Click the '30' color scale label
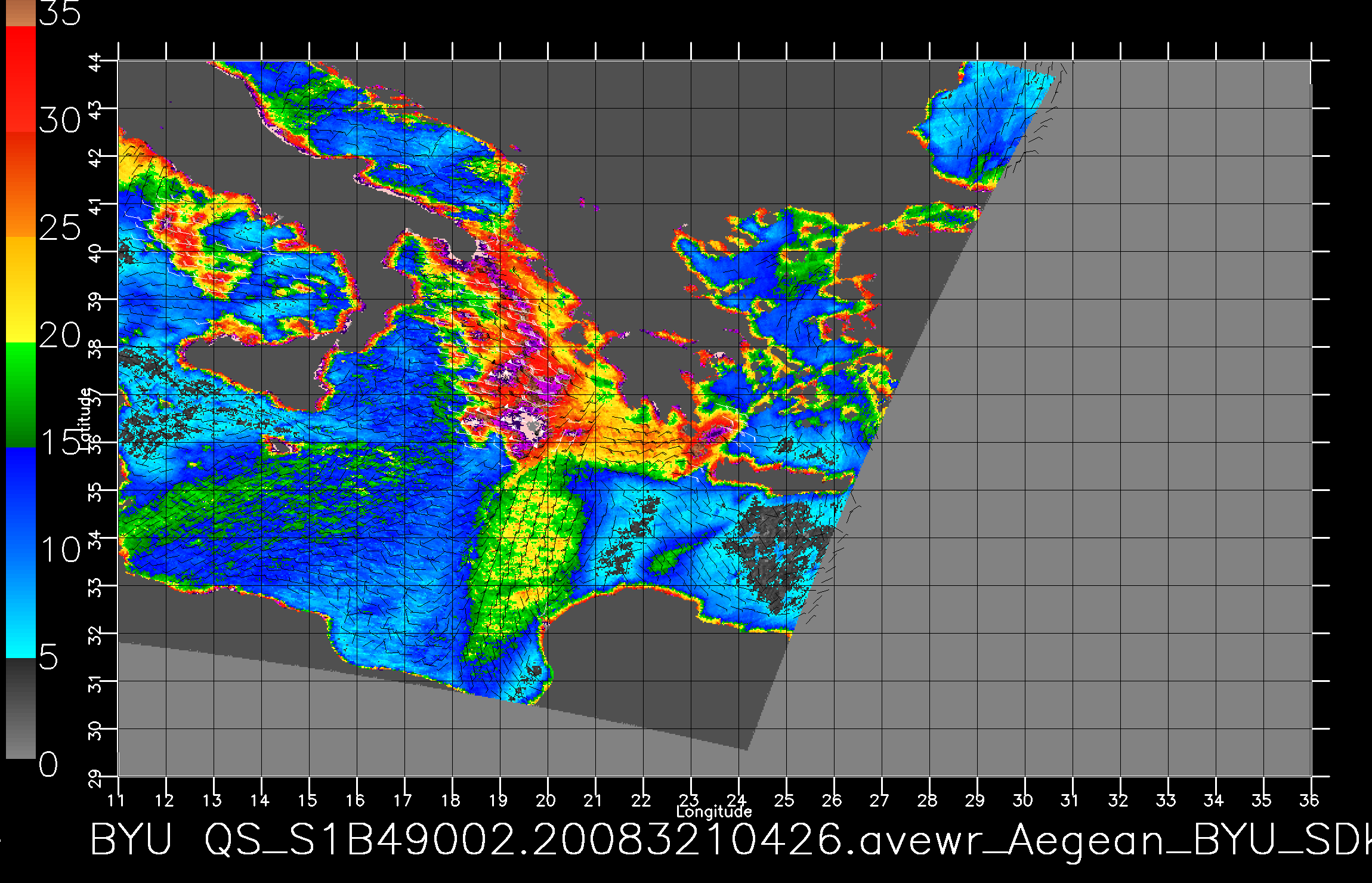The image size is (1372, 883). pyautogui.click(x=60, y=121)
